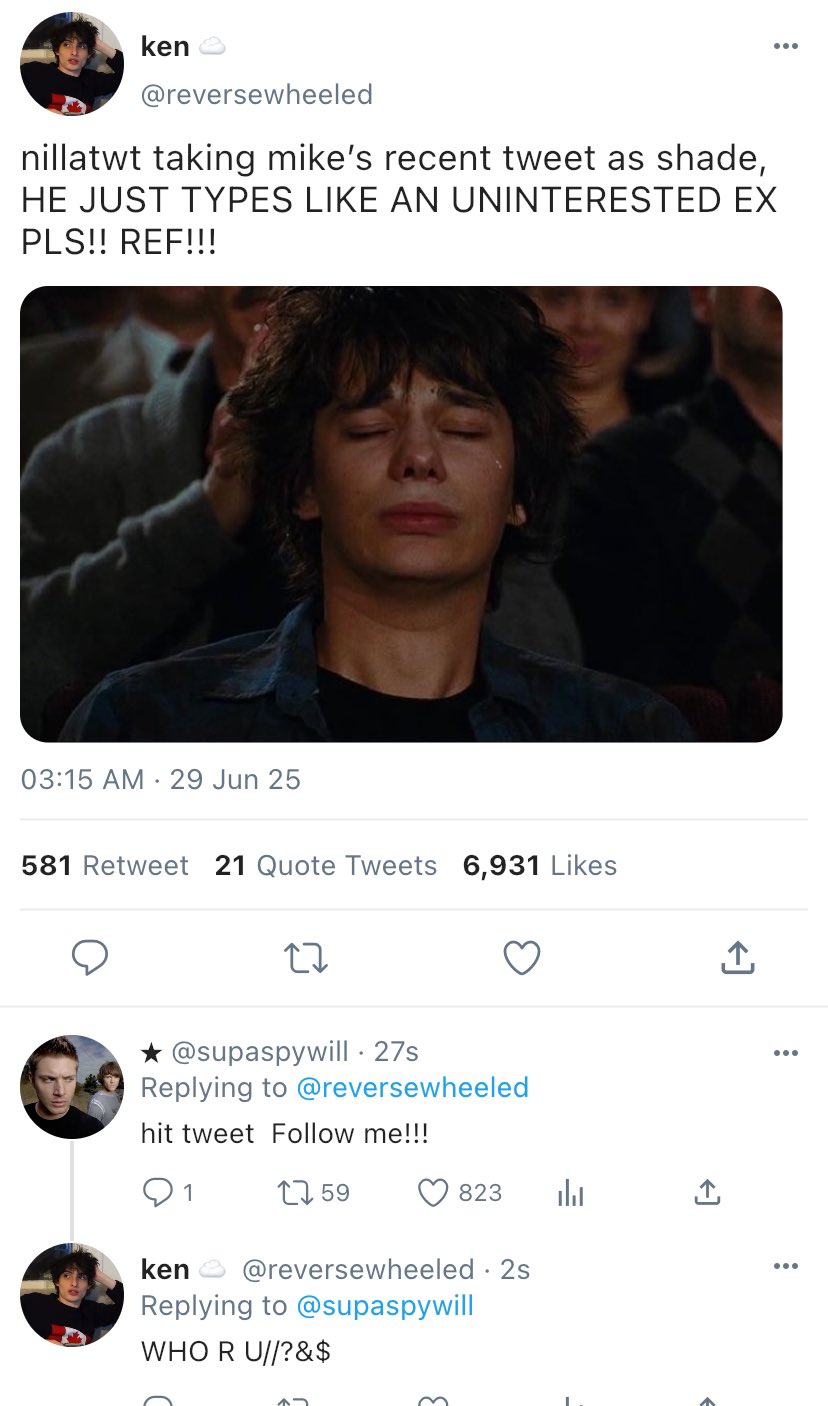Like supaspywill's reply with 823 likes
Viewport: 828px width, 1406px height.
[433, 1192]
